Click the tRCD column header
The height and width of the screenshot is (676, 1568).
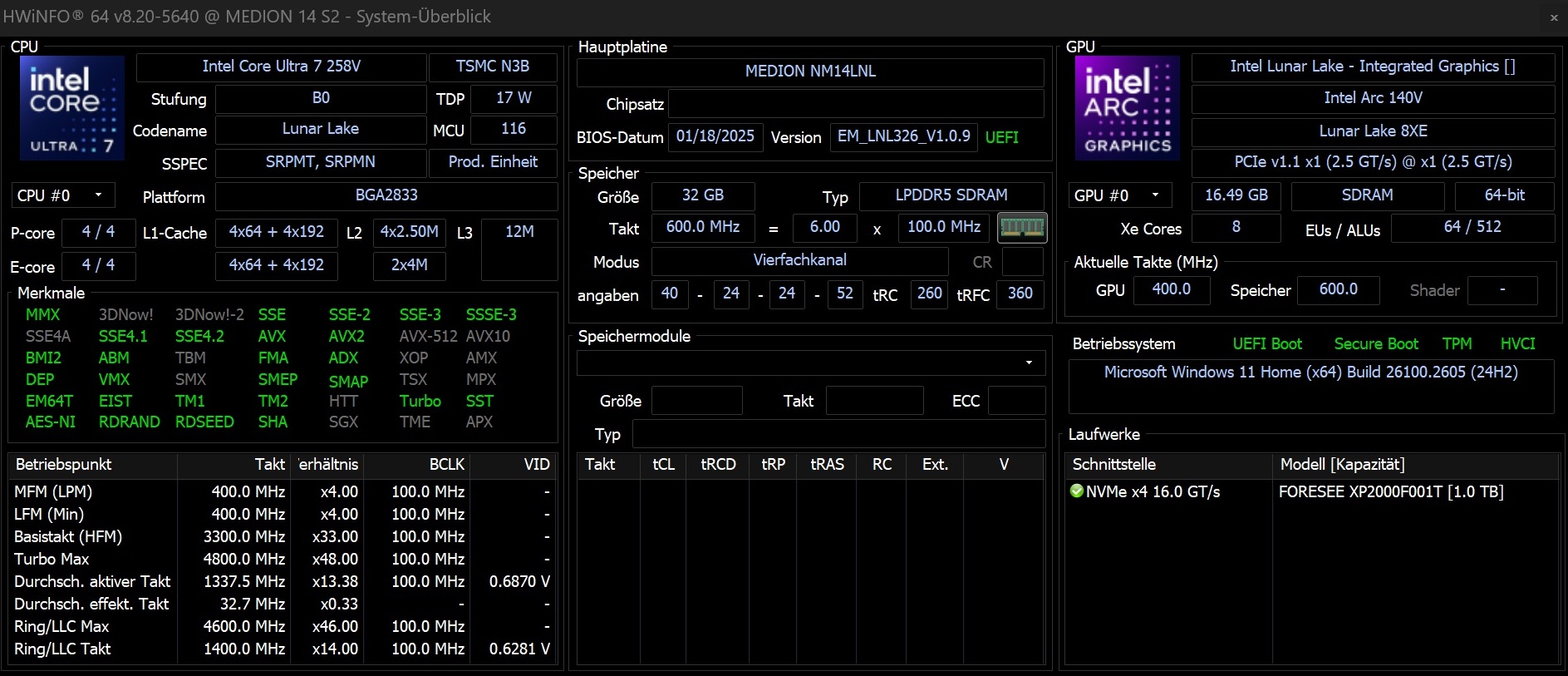pyautogui.click(x=718, y=465)
